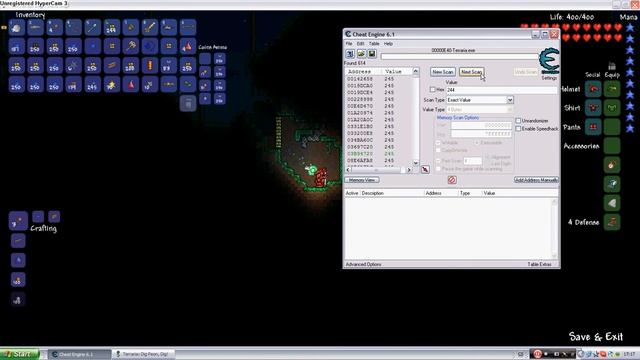Switch to Cheat Engine 6.1 taskbar item

click(x=79, y=354)
